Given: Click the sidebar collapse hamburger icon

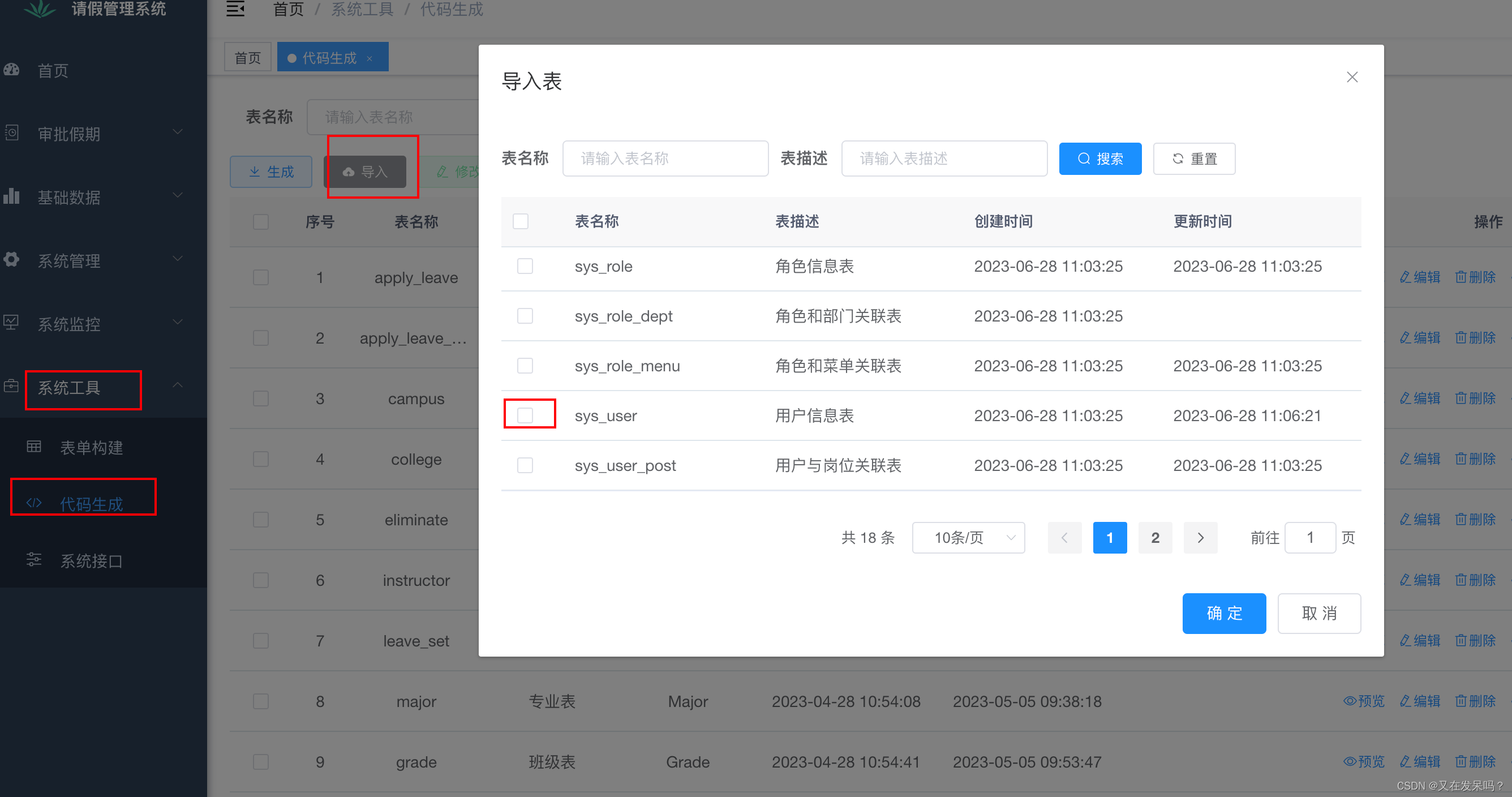Looking at the screenshot, I should (235, 9).
